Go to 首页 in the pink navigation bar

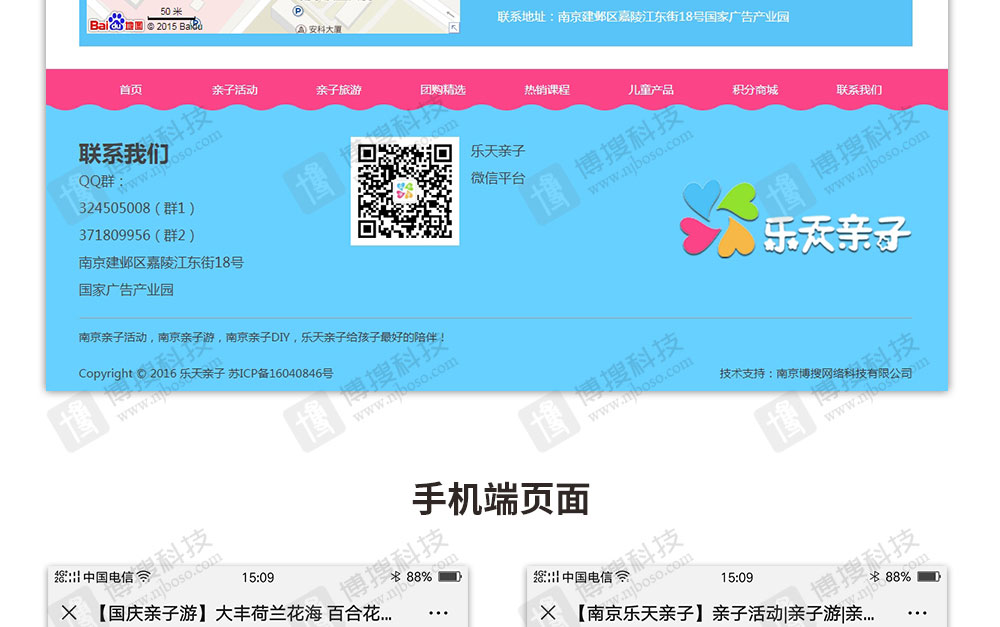tap(131, 90)
